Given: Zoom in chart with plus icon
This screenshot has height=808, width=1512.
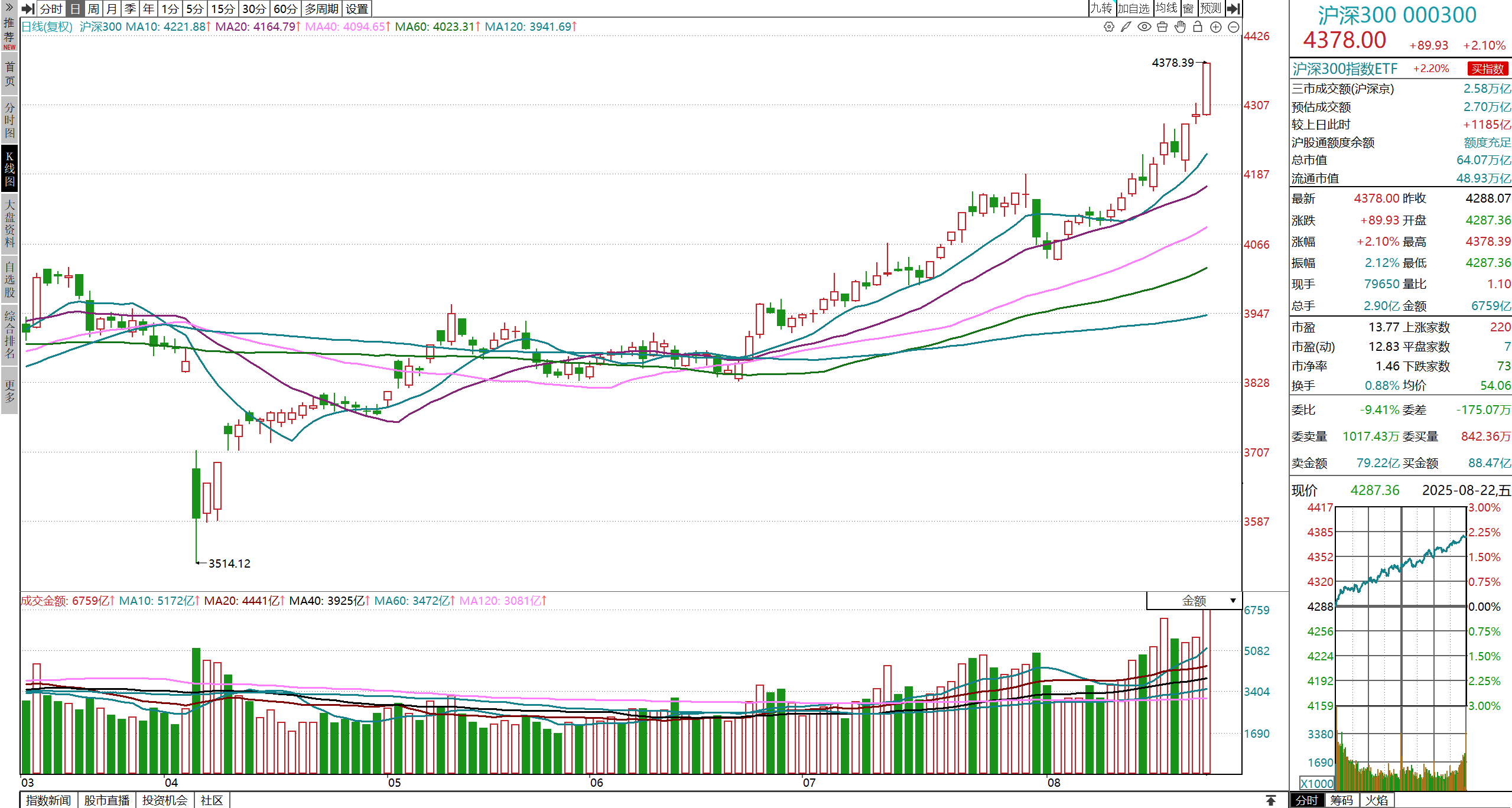Looking at the screenshot, I should point(1215,27).
